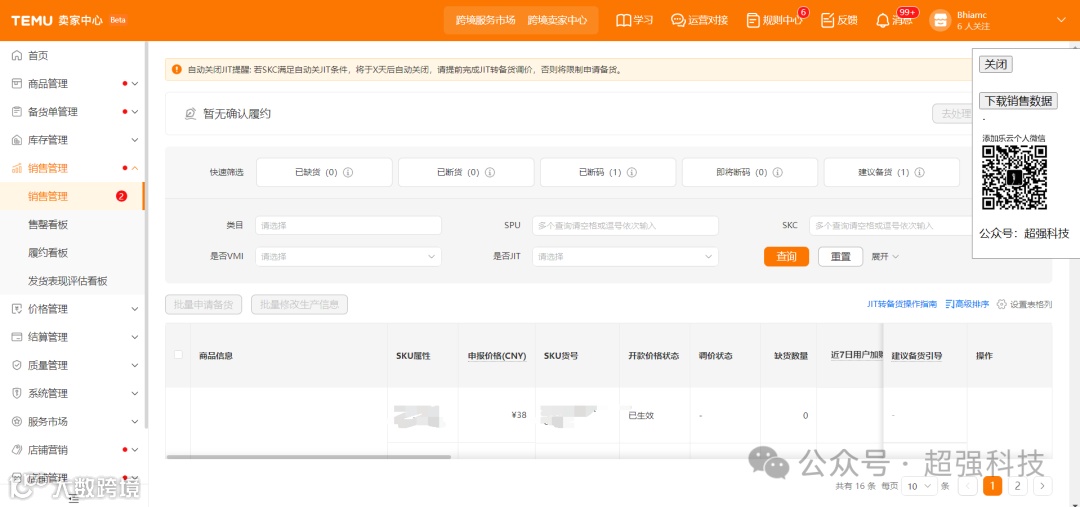Switch to 跨境卖家中心 tab
The height and width of the screenshot is (507, 1080).
557,20
